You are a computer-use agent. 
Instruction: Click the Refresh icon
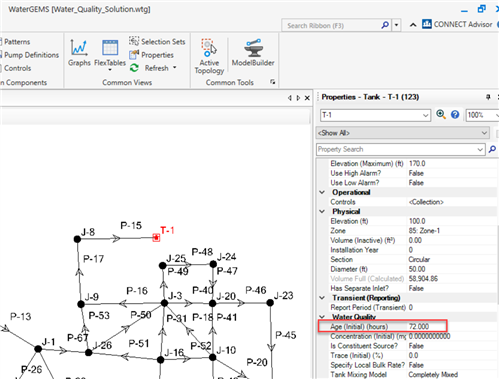pyautogui.click(x=134, y=68)
